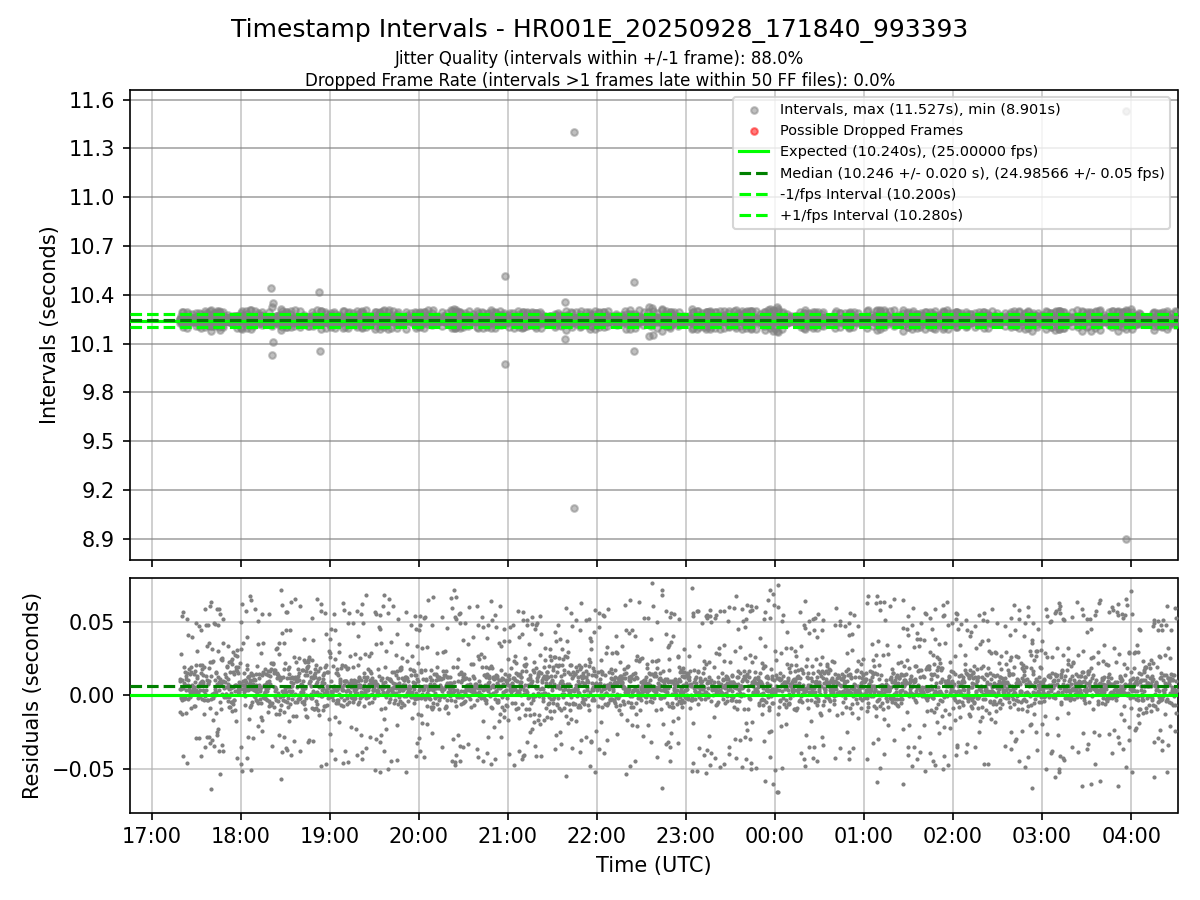Click the 11.6 y-axis tick label
1200x900 pixels.
[x=94, y=100]
